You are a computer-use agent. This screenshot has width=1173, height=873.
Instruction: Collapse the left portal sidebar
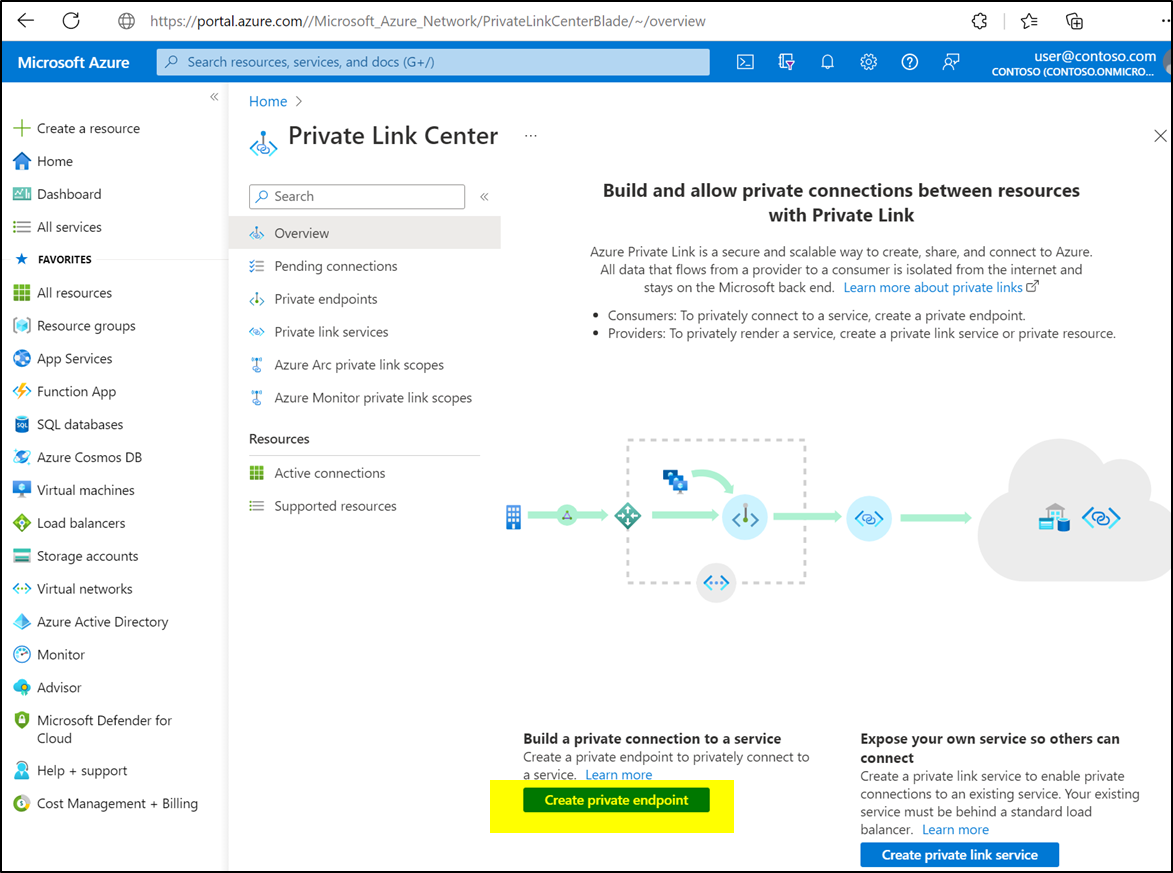(214, 97)
